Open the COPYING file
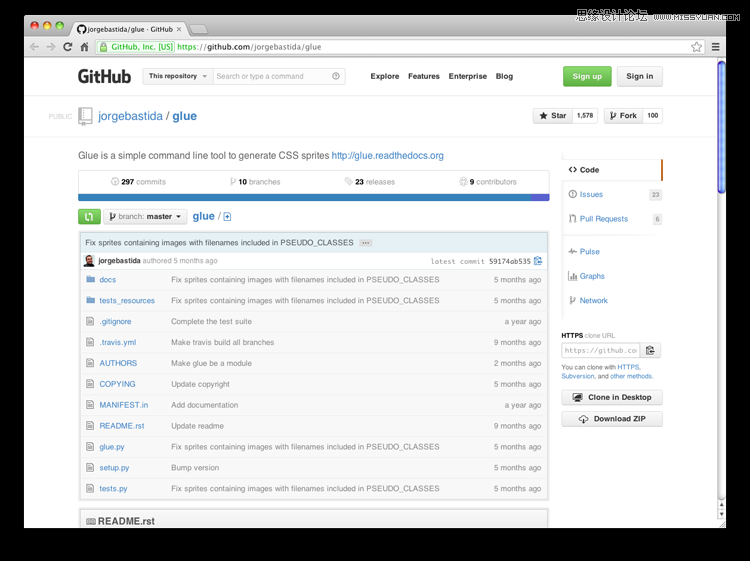Image resolution: width=750 pixels, height=561 pixels. point(117,384)
